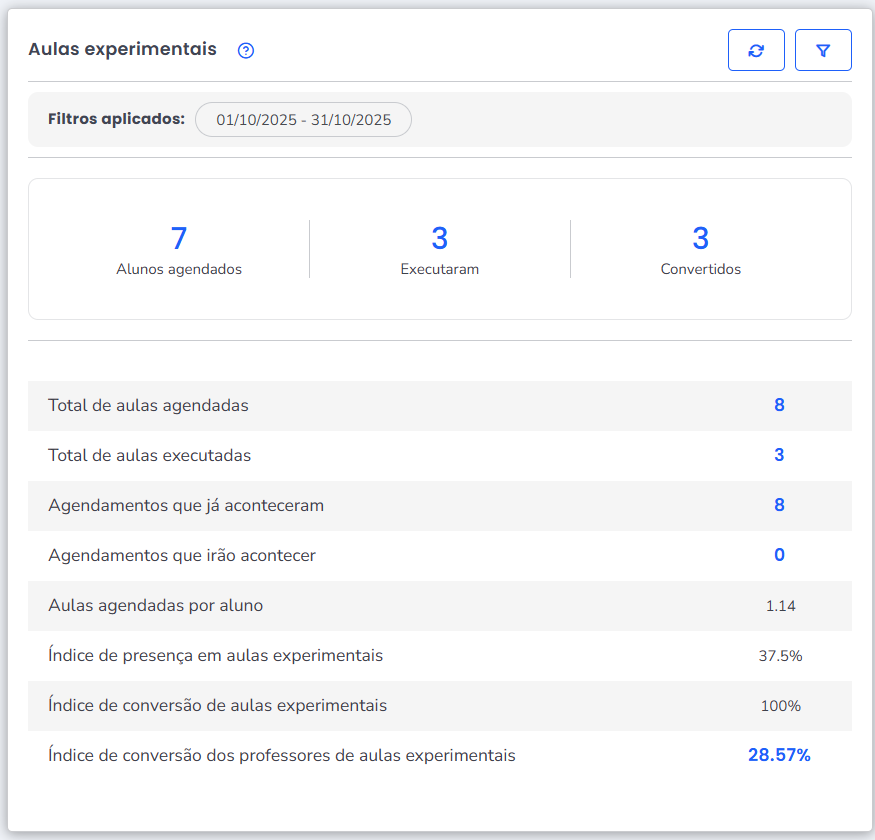
Task: Click Agendamentos que irão acontecer value 0
Action: 779,555
